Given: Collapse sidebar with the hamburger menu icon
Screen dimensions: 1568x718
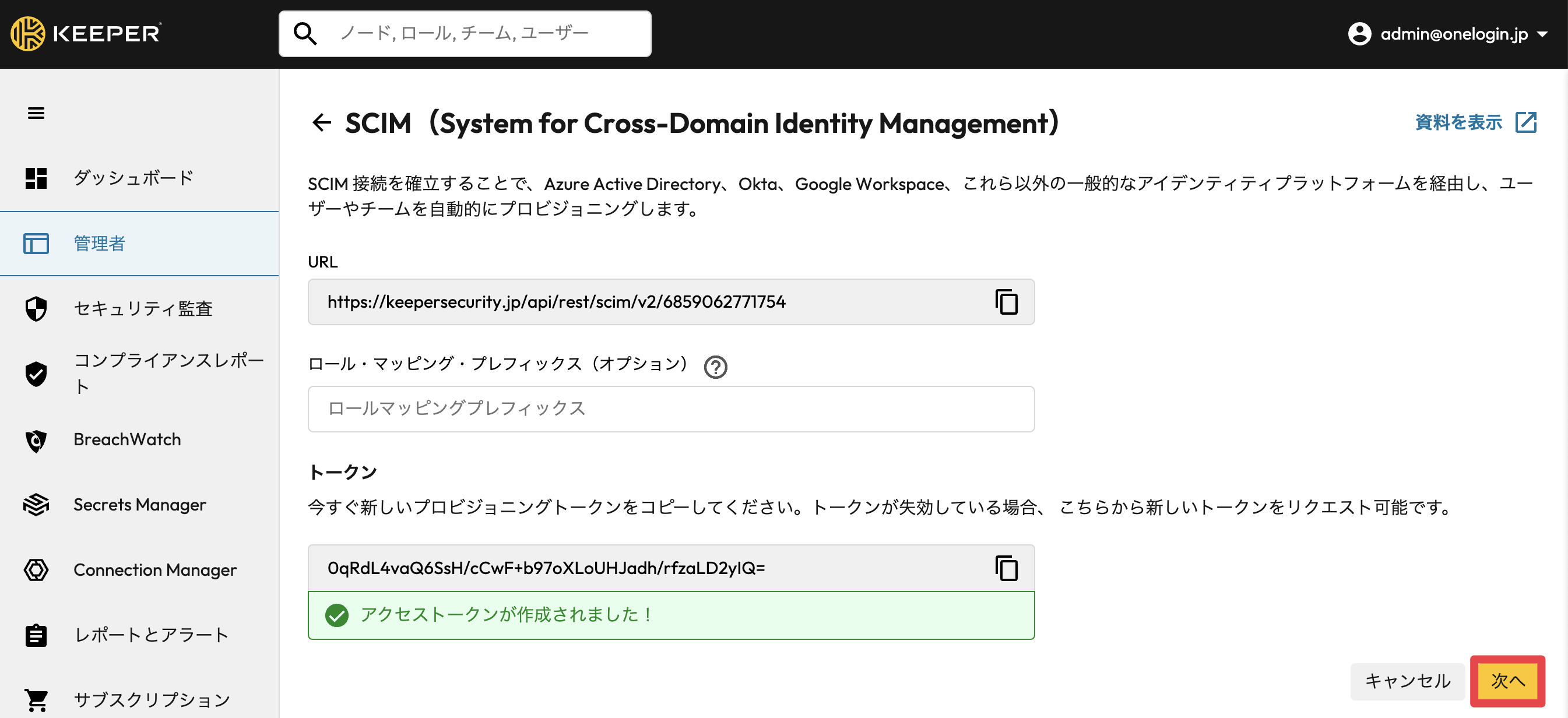Looking at the screenshot, I should [36, 113].
